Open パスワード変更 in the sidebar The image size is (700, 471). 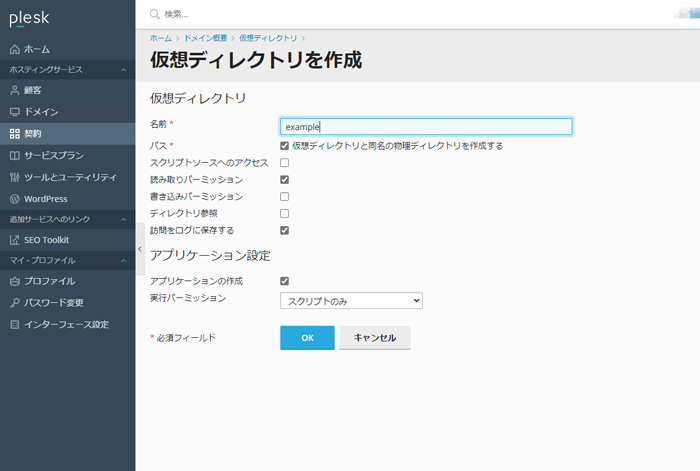47,303
